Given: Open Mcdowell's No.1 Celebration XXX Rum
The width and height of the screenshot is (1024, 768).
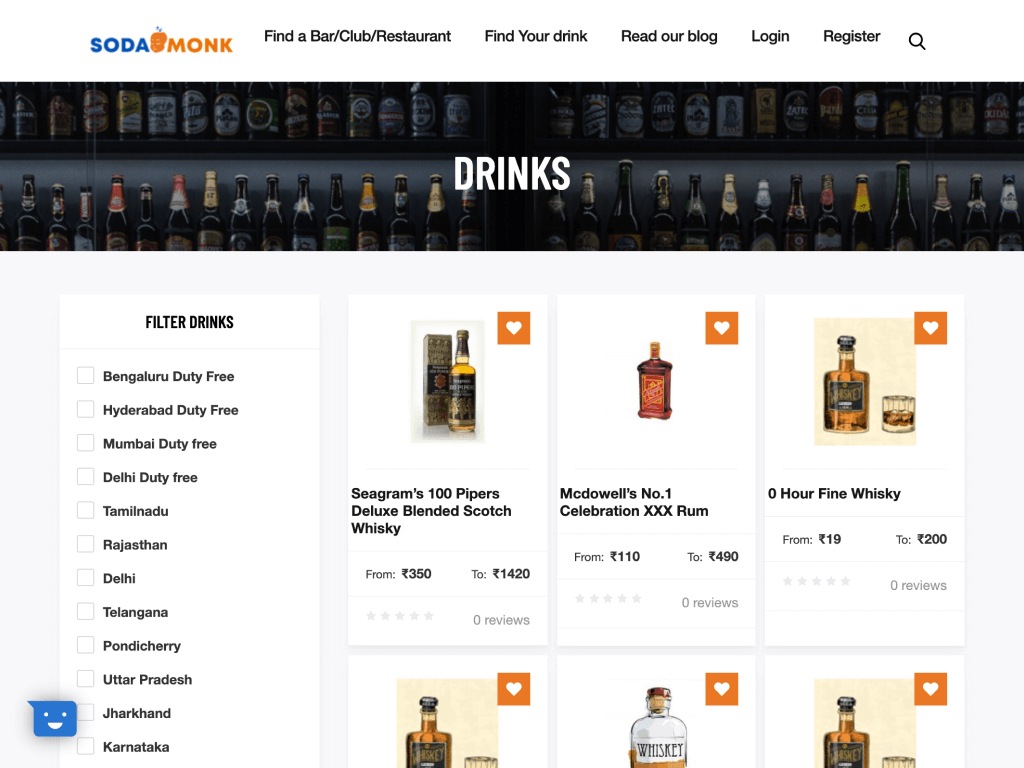Looking at the screenshot, I should click(x=633, y=502).
